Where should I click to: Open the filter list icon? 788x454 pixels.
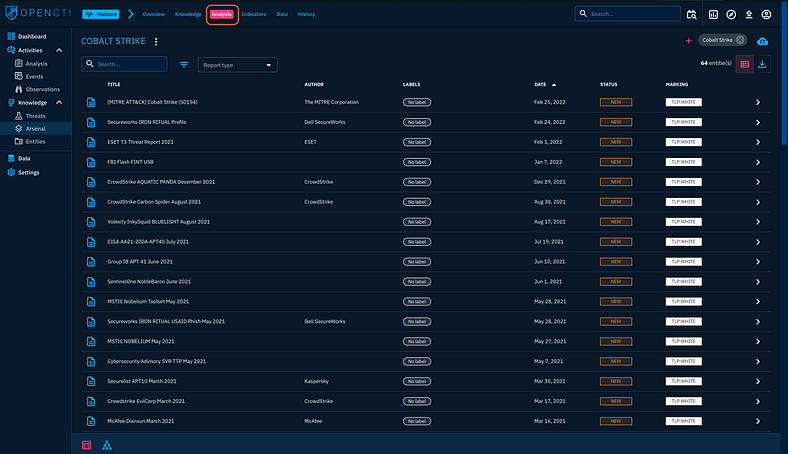[x=184, y=64]
